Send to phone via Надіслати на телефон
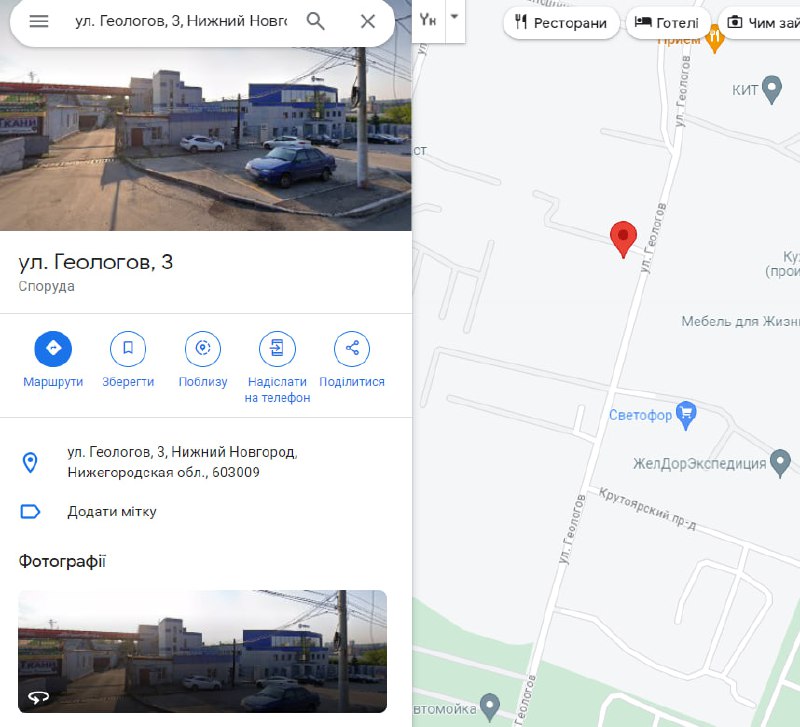The height and width of the screenshot is (727, 800). [278, 349]
